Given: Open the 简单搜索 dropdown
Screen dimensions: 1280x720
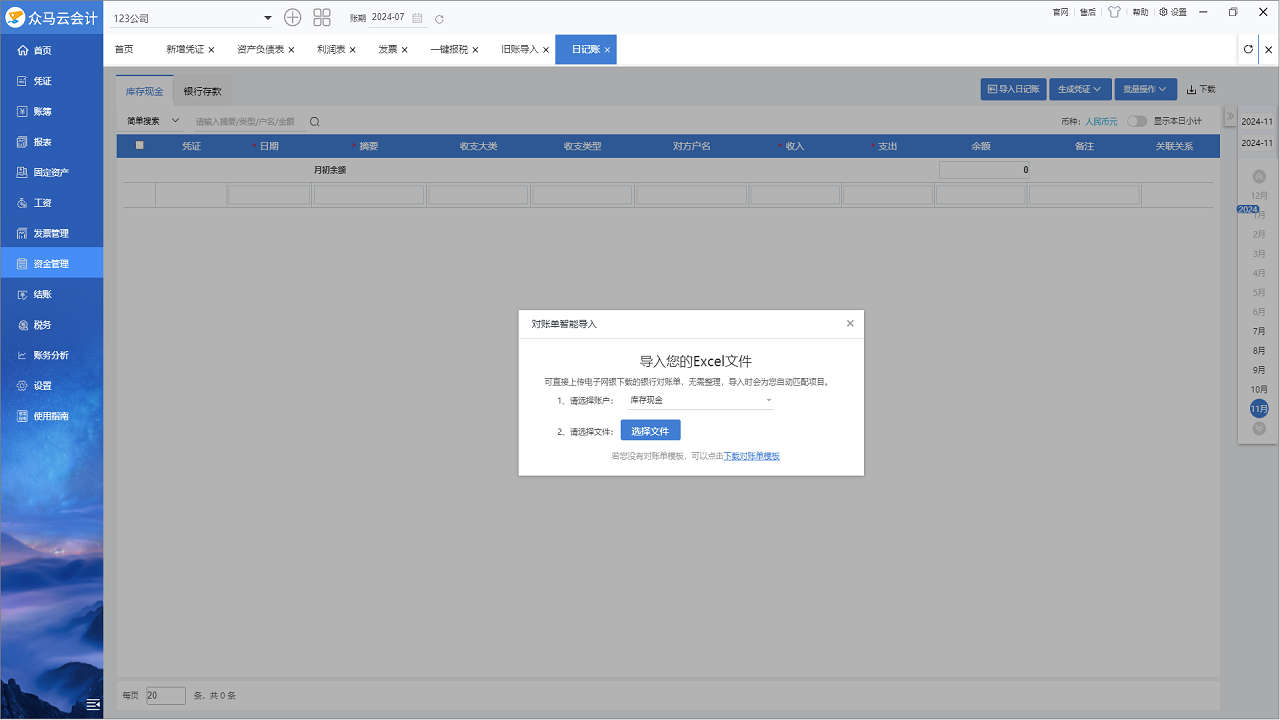Looking at the screenshot, I should click(x=150, y=120).
